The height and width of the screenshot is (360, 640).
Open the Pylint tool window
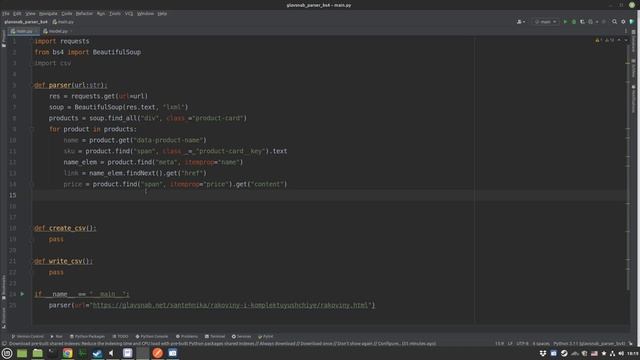266,336
